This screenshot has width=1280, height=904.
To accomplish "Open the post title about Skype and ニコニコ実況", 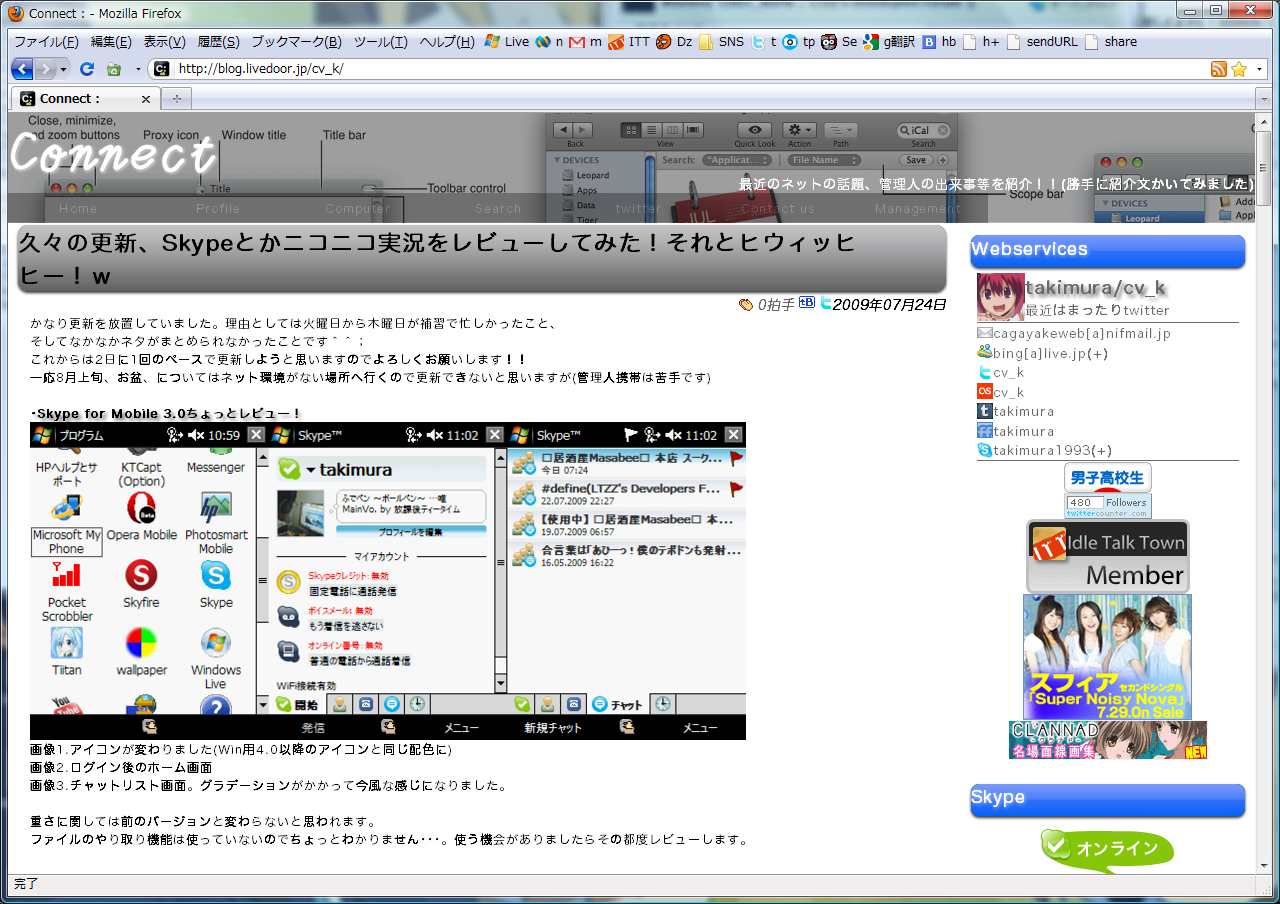I will point(436,259).
